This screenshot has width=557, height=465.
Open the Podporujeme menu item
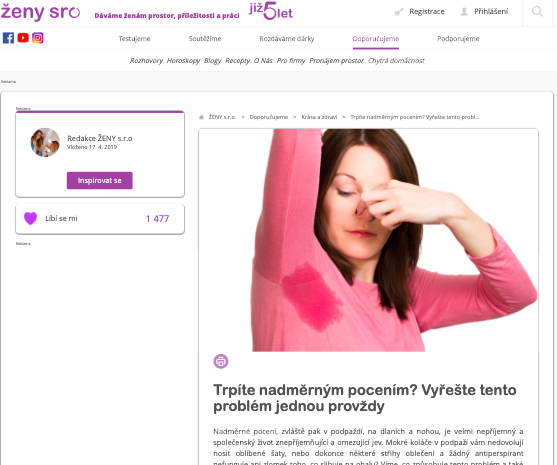click(x=458, y=39)
